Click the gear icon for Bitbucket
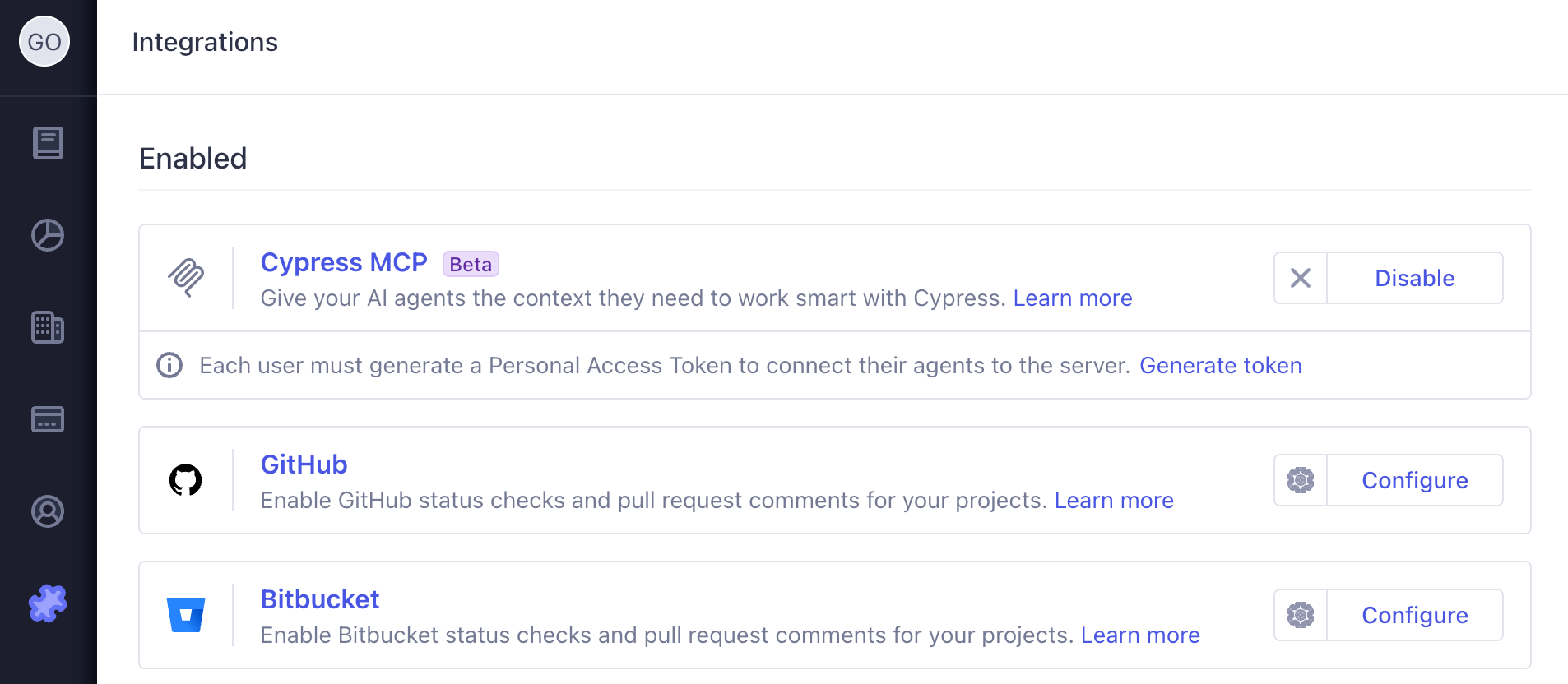Viewport: 1568px width, 684px height. (x=1301, y=615)
